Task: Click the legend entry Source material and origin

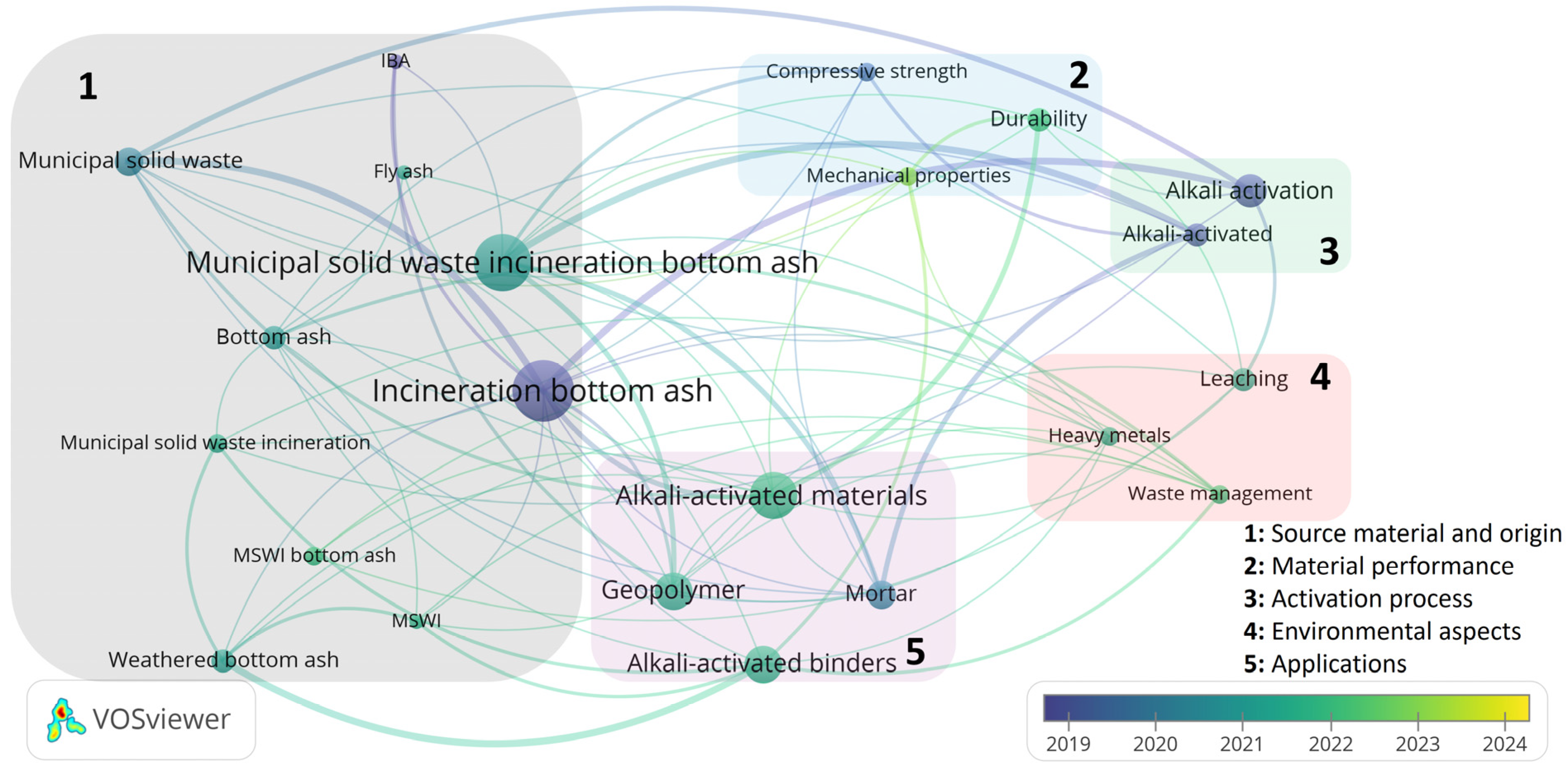Action: [1402, 533]
